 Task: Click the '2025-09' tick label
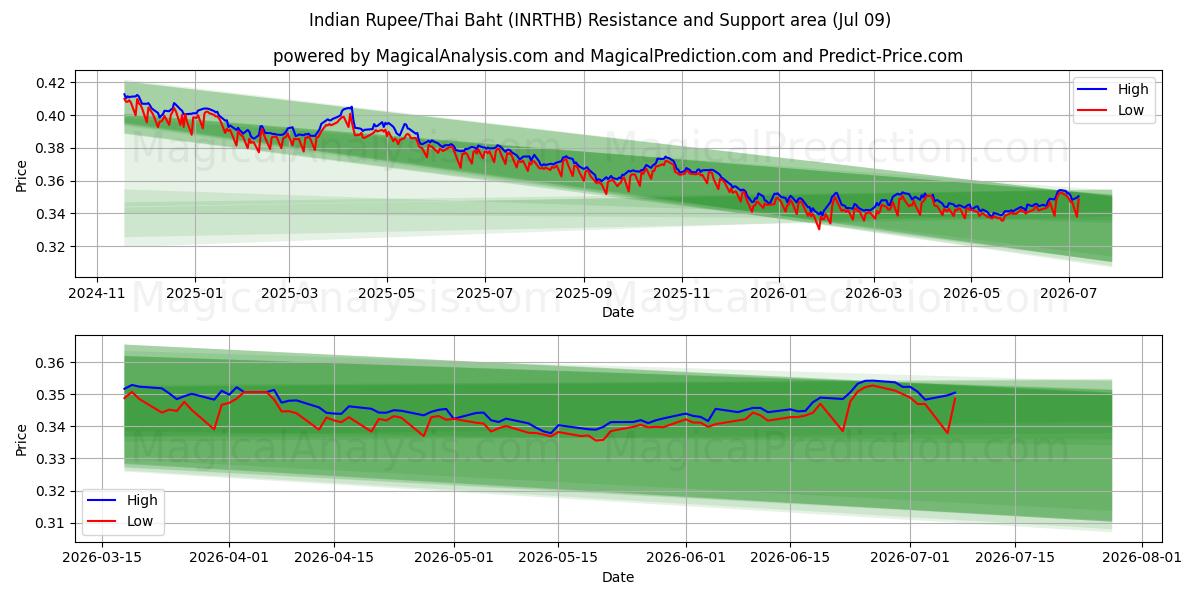click(x=583, y=294)
